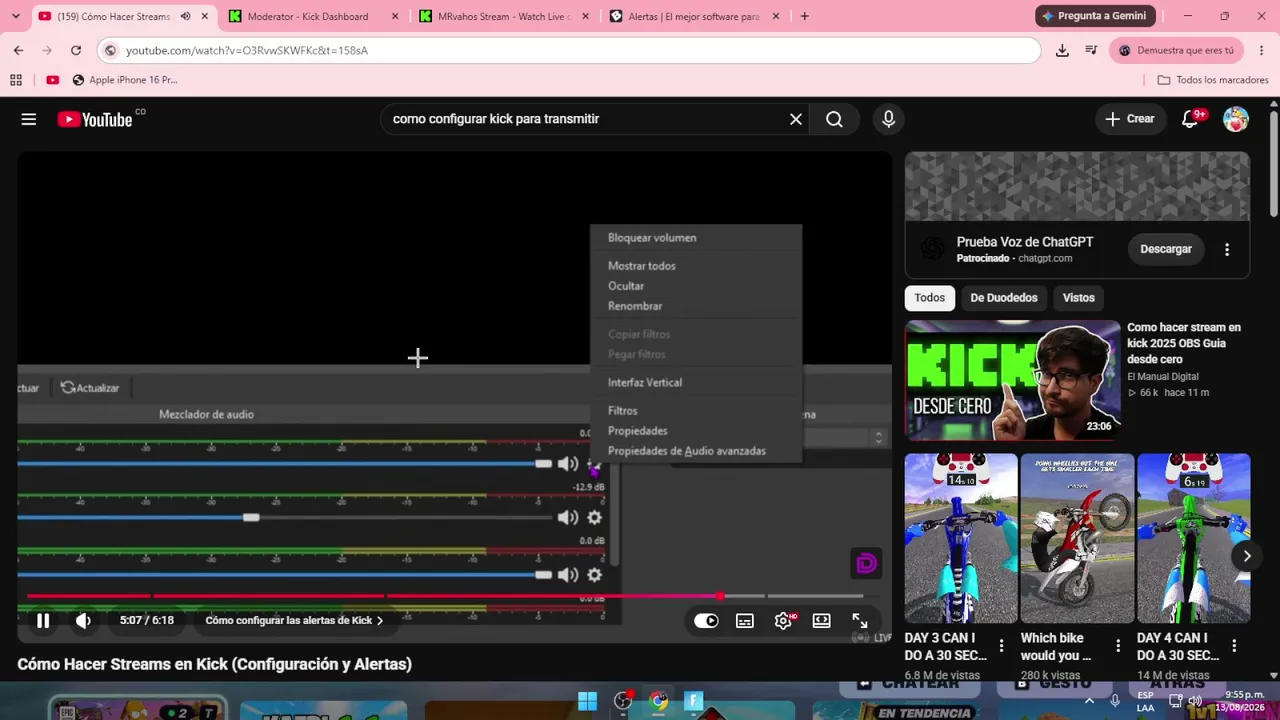Open Windows Start menu
1280x720 pixels.
(588, 701)
